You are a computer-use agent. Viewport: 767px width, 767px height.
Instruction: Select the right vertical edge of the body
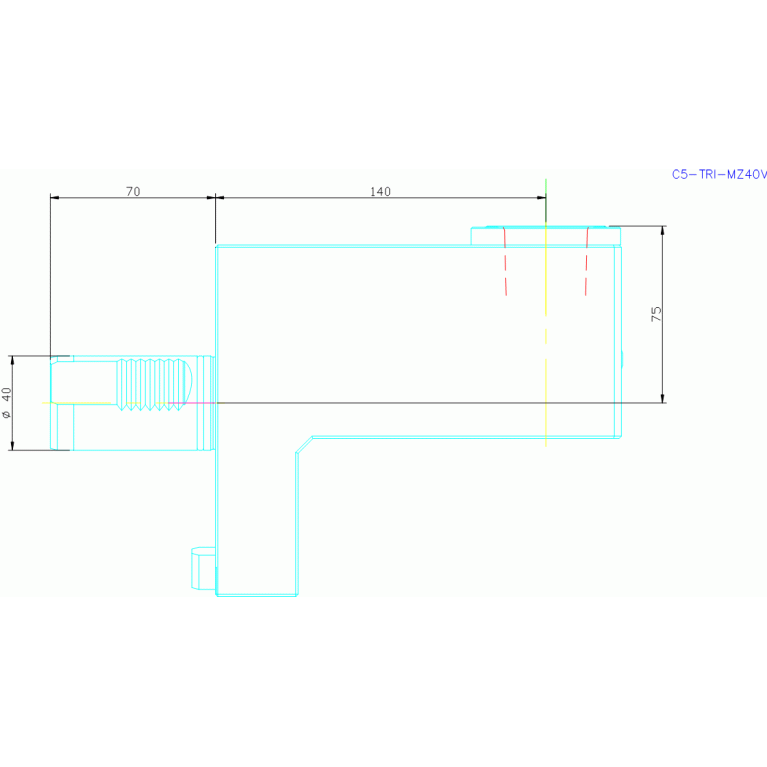click(618, 340)
